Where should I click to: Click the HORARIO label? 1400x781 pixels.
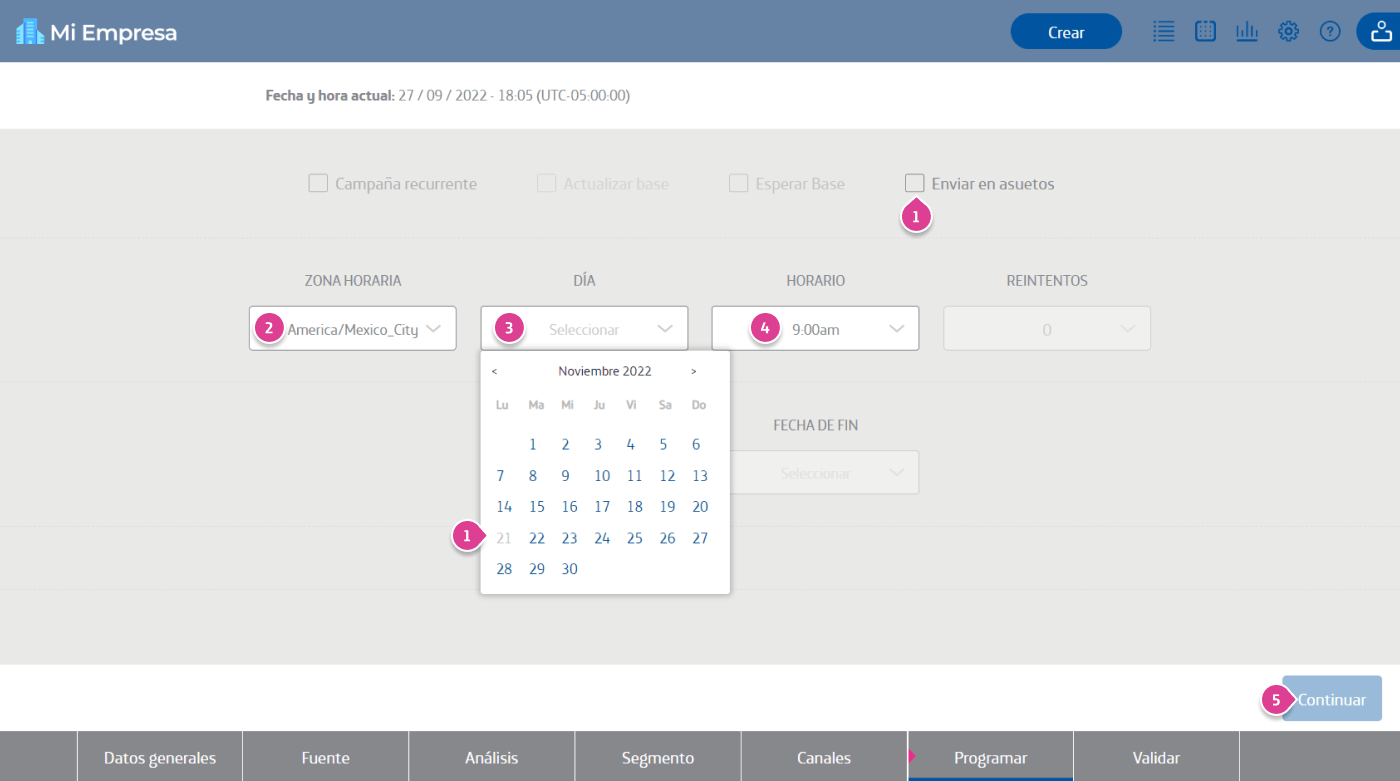click(x=815, y=281)
